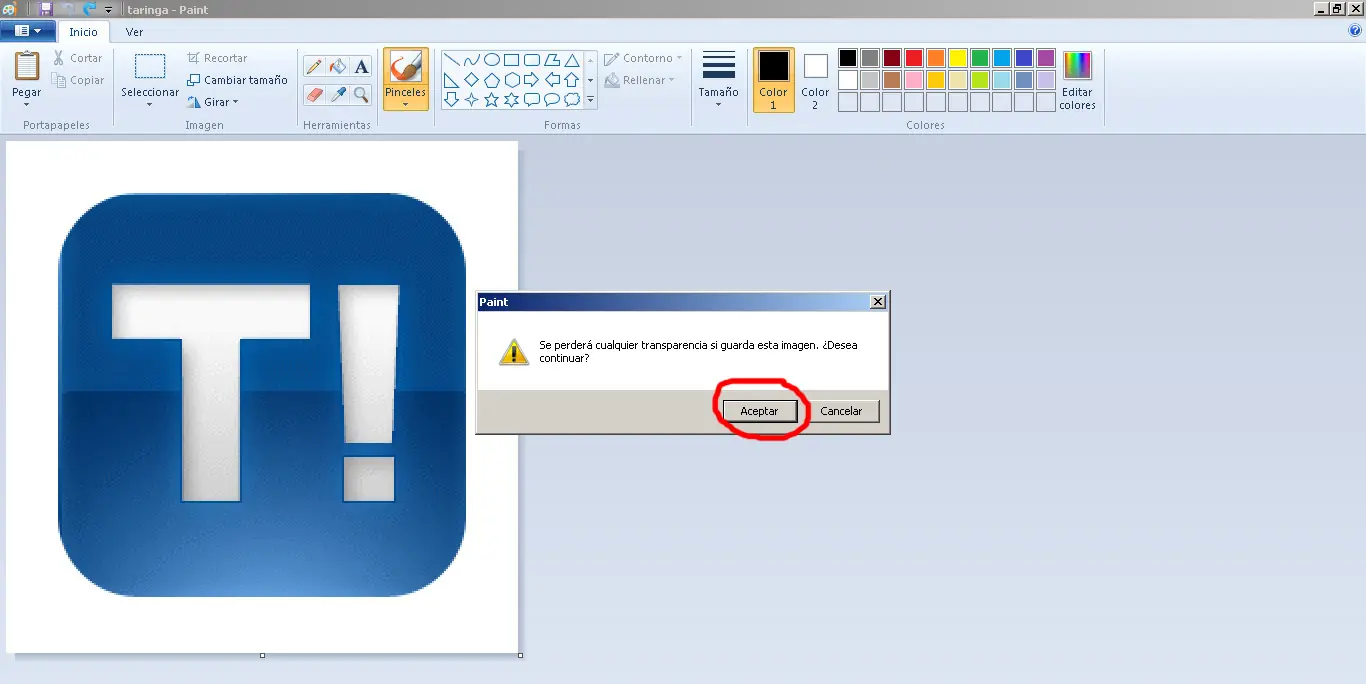Choose the five-point star shape
The image size is (1366, 684).
pyautogui.click(x=491, y=100)
